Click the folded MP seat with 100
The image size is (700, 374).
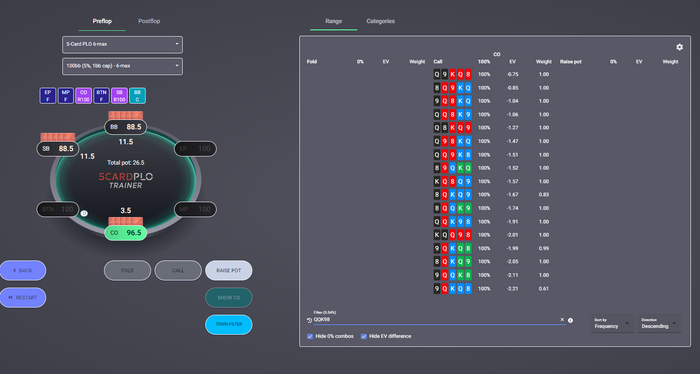tap(196, 209)
